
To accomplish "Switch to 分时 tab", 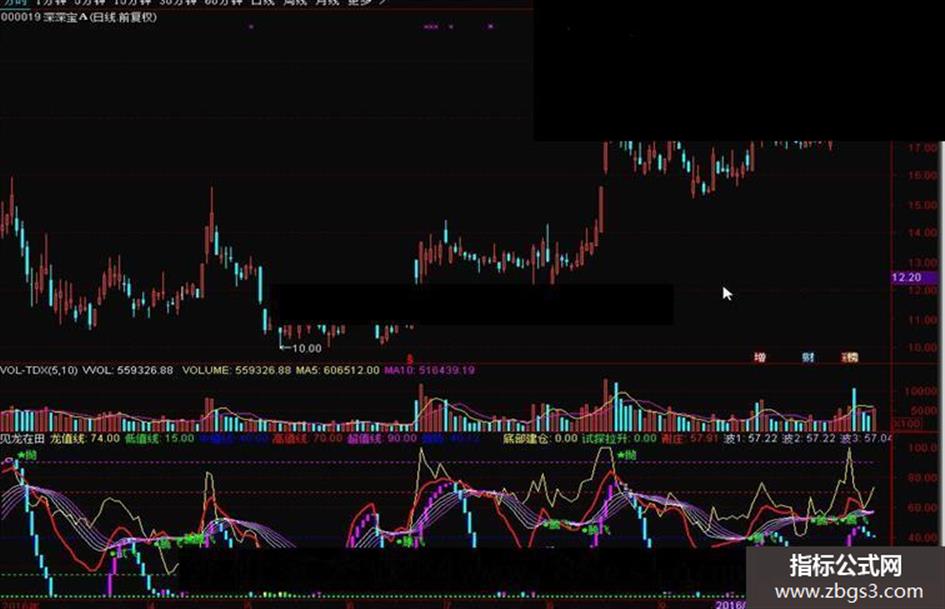I will click(13, 2).
